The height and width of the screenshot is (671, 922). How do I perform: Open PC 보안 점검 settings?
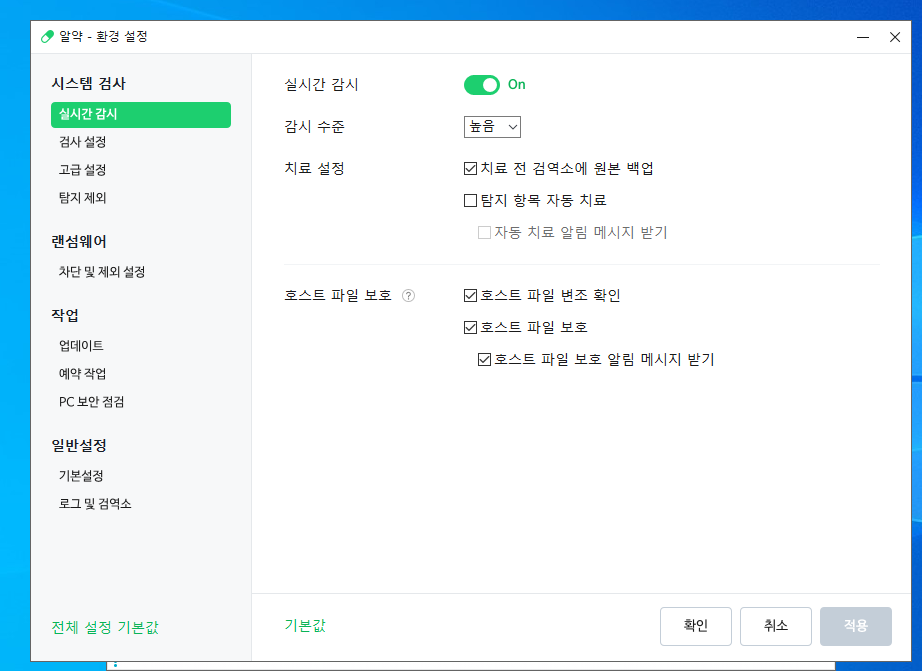92,402
